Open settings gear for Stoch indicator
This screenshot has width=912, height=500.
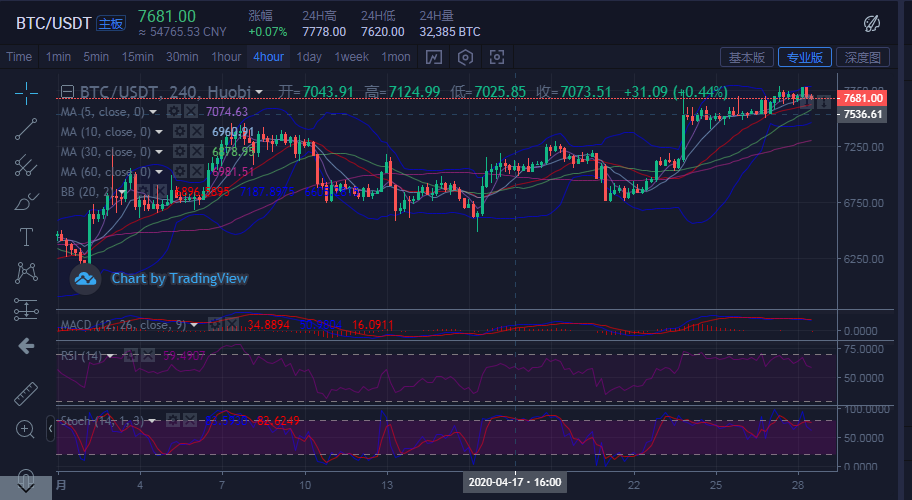(x=173, y=420)
